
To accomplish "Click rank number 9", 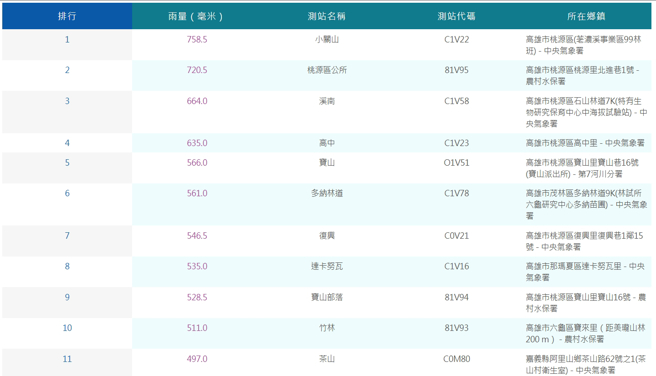I will coord(67,297).
